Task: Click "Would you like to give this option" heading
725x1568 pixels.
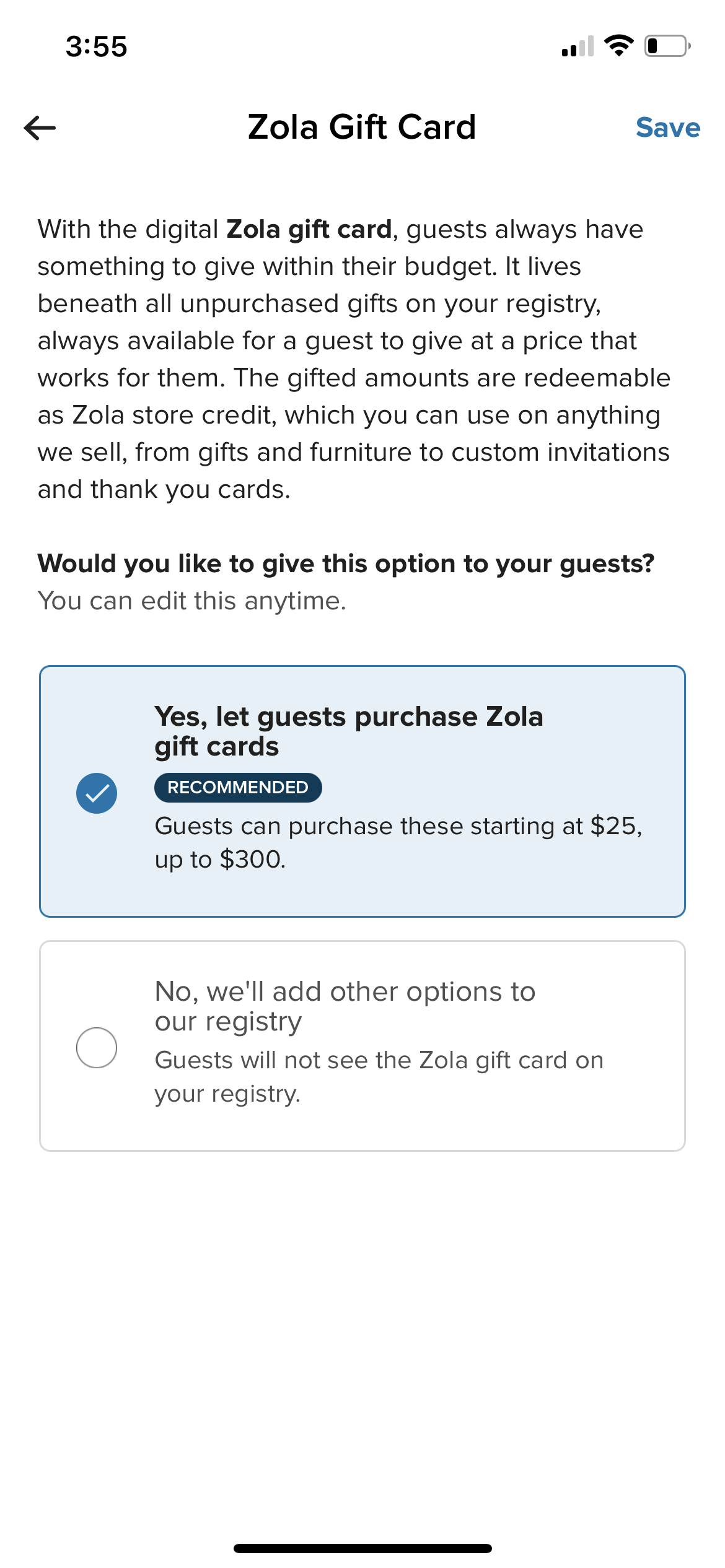Action: click(x=346, y=564)
